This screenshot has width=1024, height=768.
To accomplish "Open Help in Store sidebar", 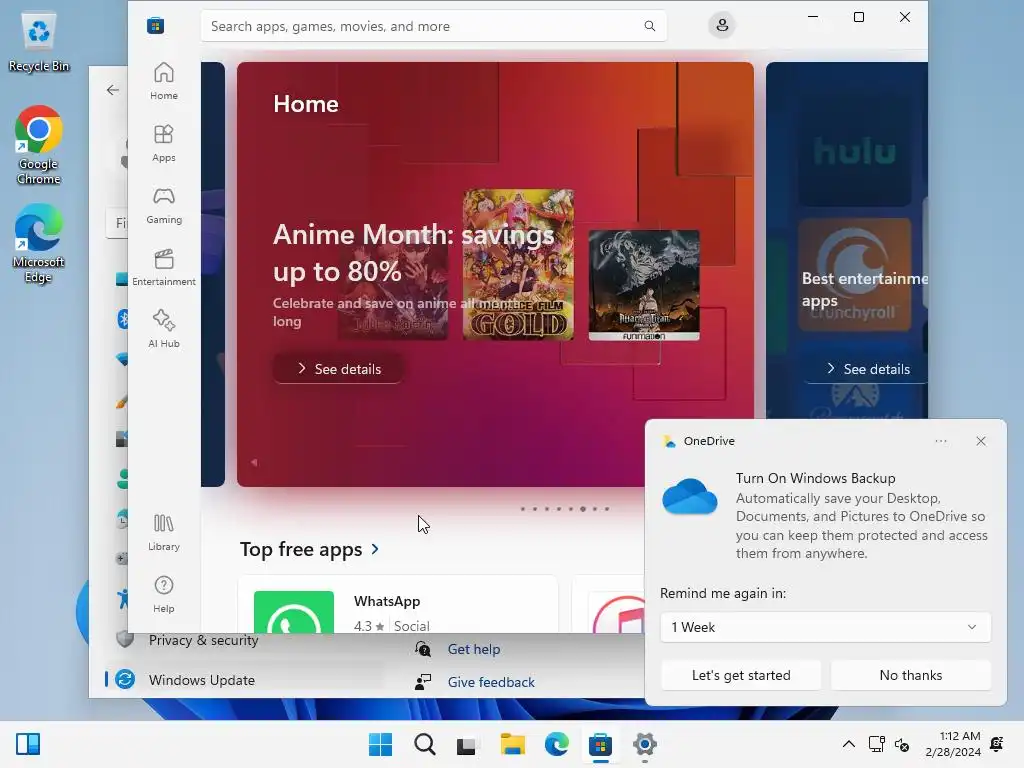I will tap(163, 594).
